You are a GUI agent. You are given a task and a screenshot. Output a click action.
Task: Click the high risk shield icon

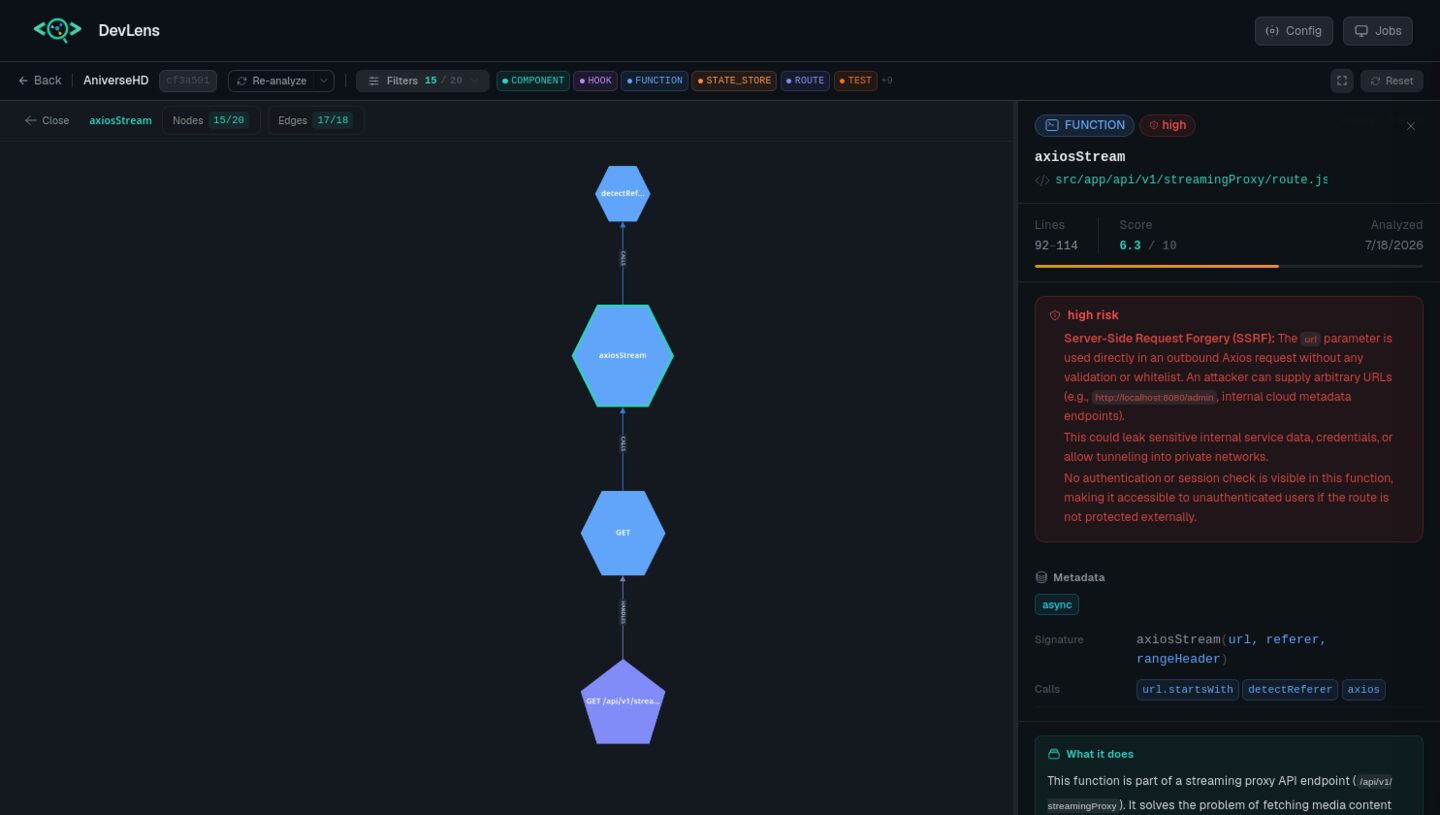1054,315
